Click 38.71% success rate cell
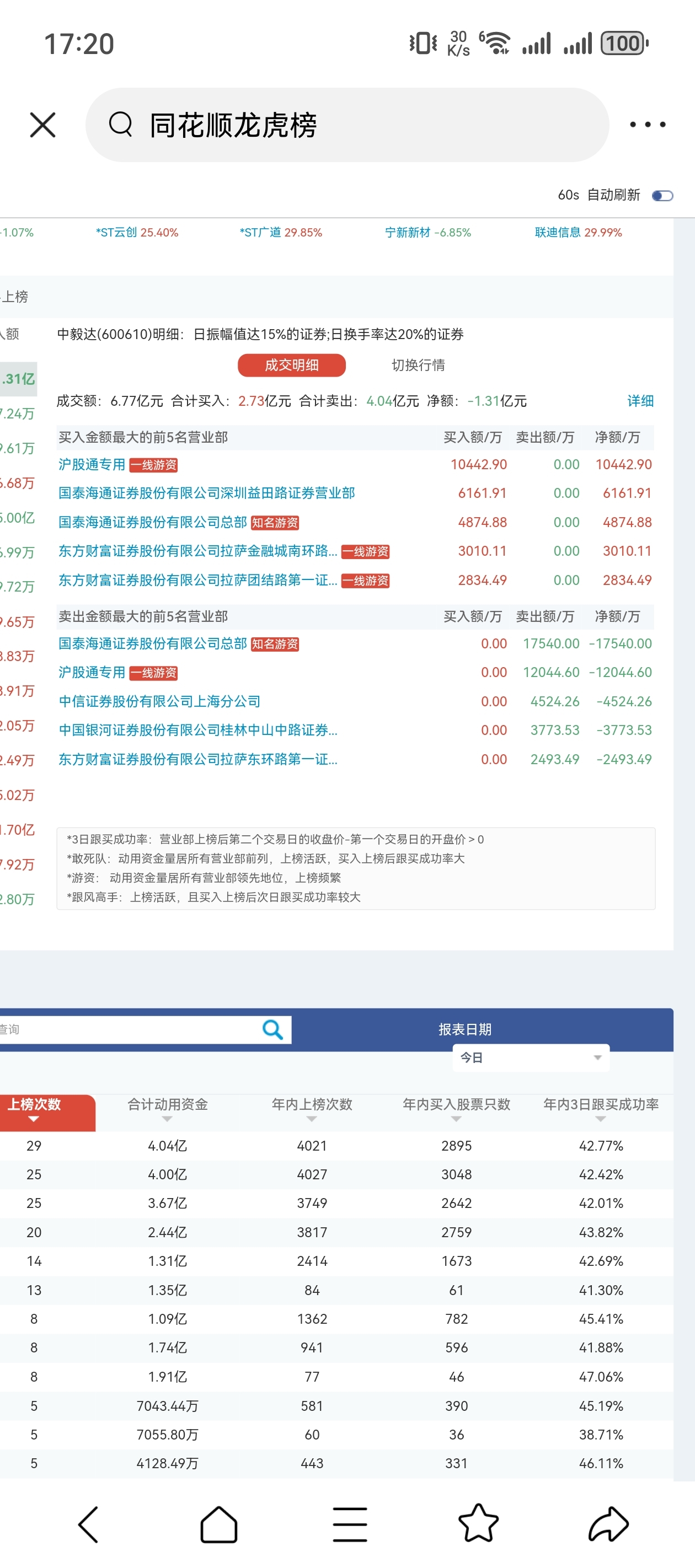 [x=601, y=1434]
